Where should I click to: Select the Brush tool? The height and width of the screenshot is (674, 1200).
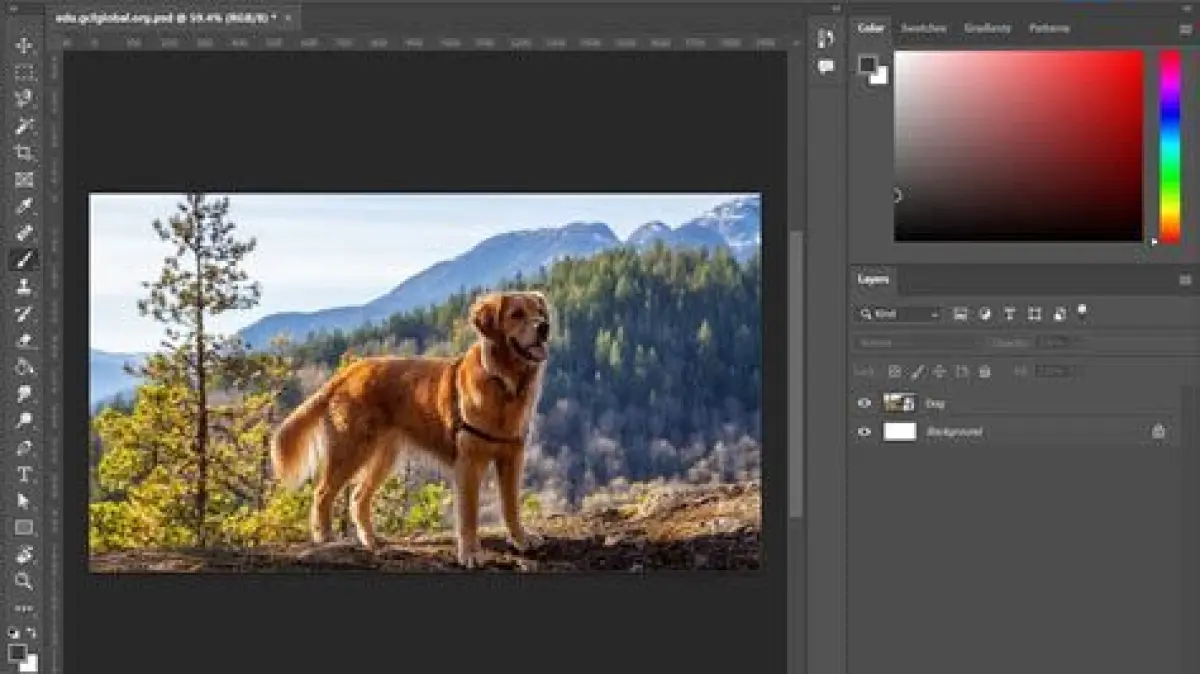[24, 260]
